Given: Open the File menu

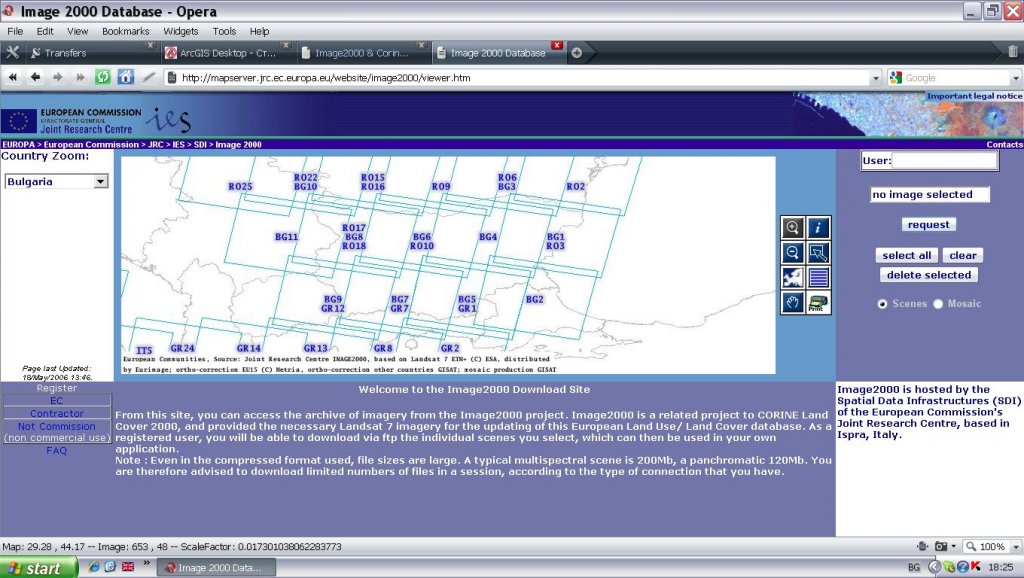Looking at the screenshot, I should (15, 31).
